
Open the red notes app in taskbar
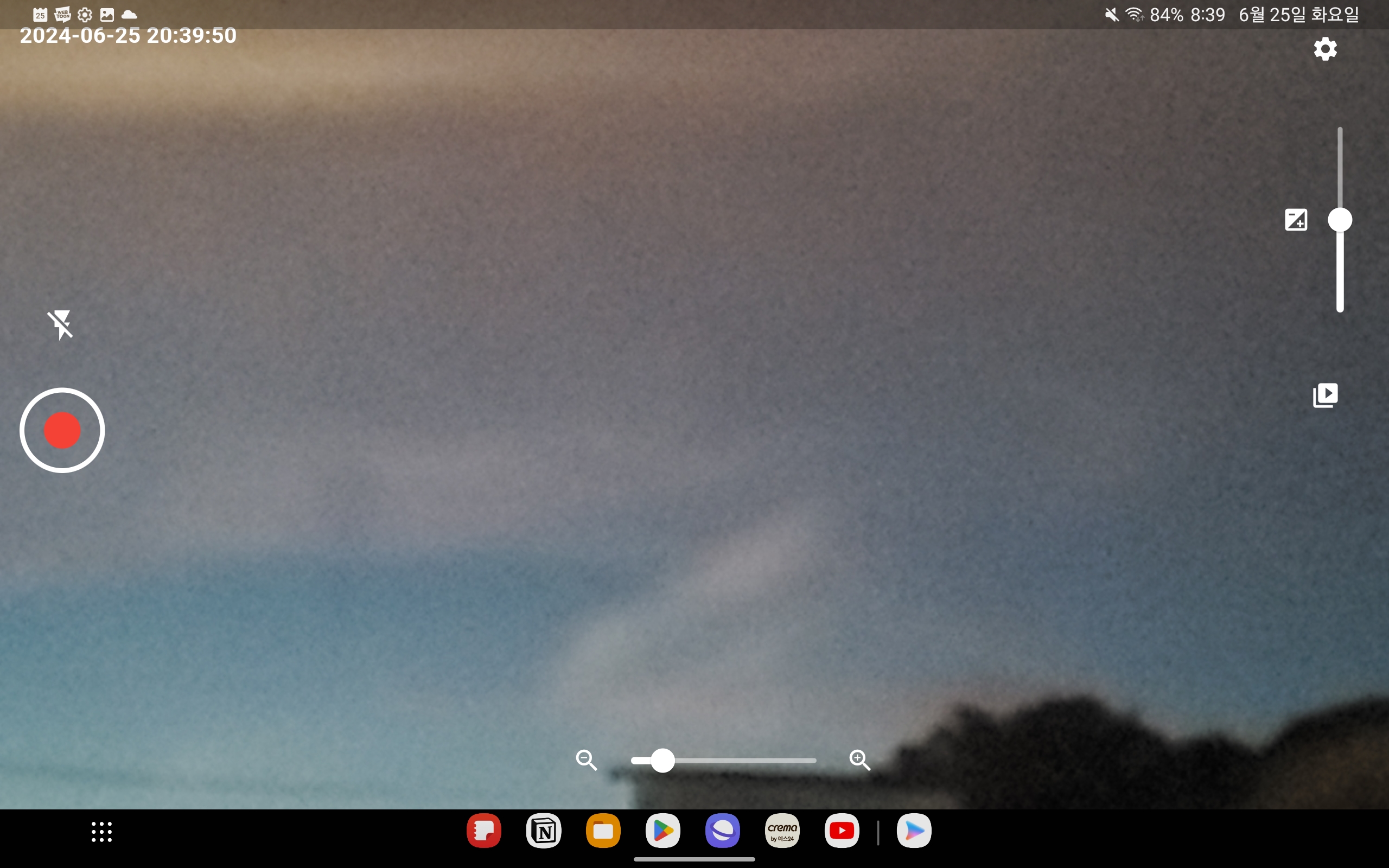click(x=483, y=831)
